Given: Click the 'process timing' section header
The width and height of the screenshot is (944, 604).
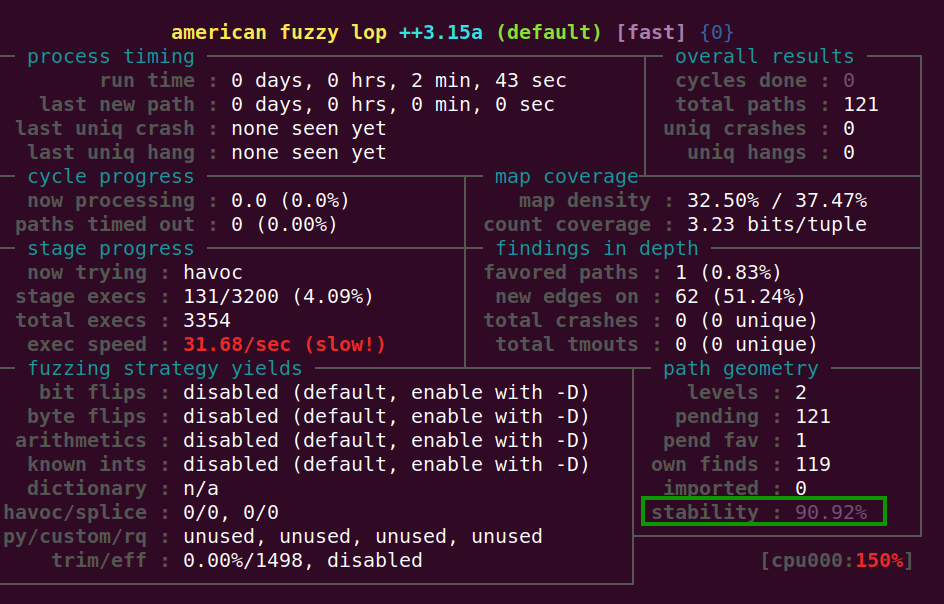Looking at the screenshot, I should pos(111,57).
